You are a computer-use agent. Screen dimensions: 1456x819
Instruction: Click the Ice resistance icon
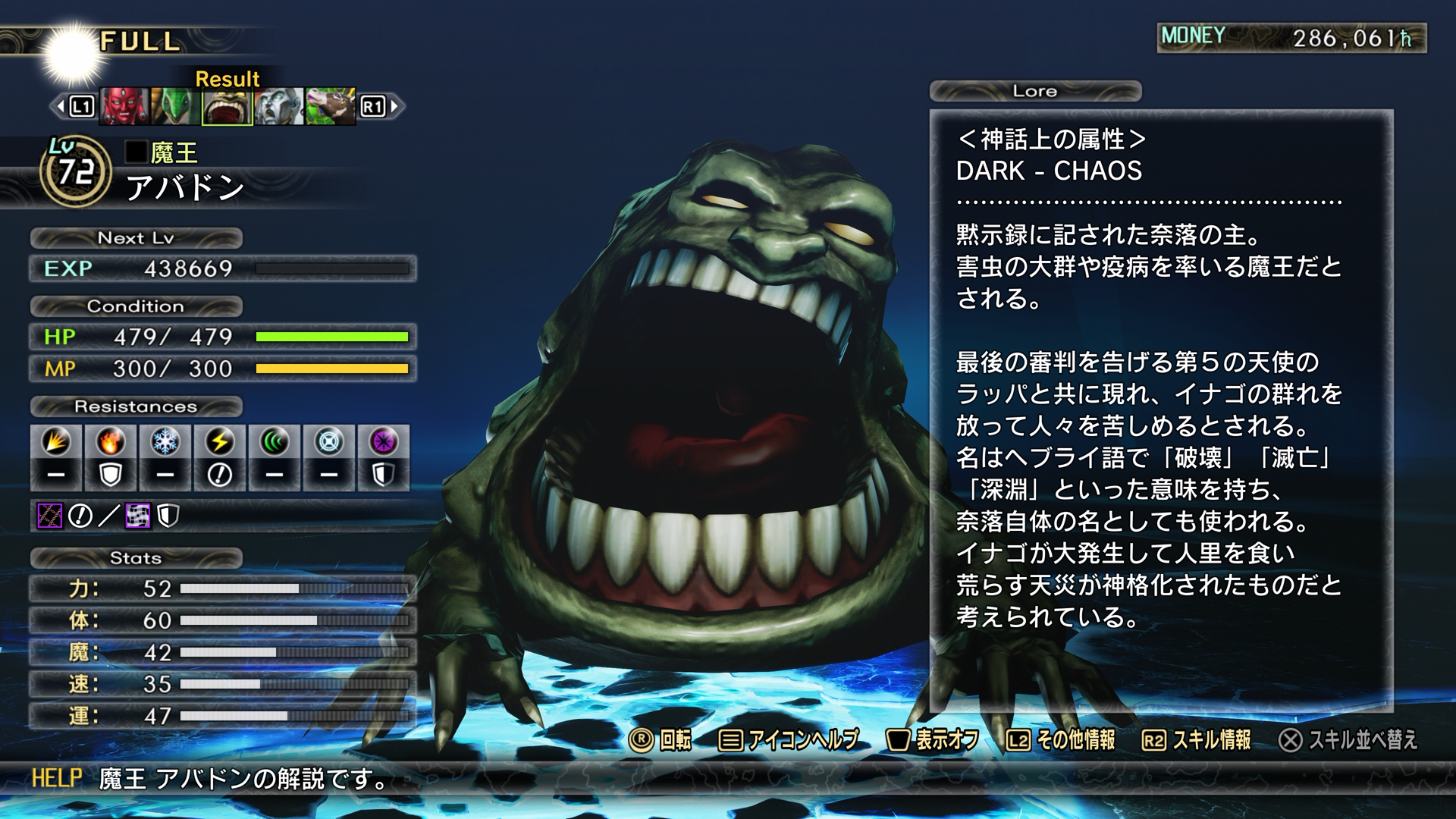coord(165,441)
